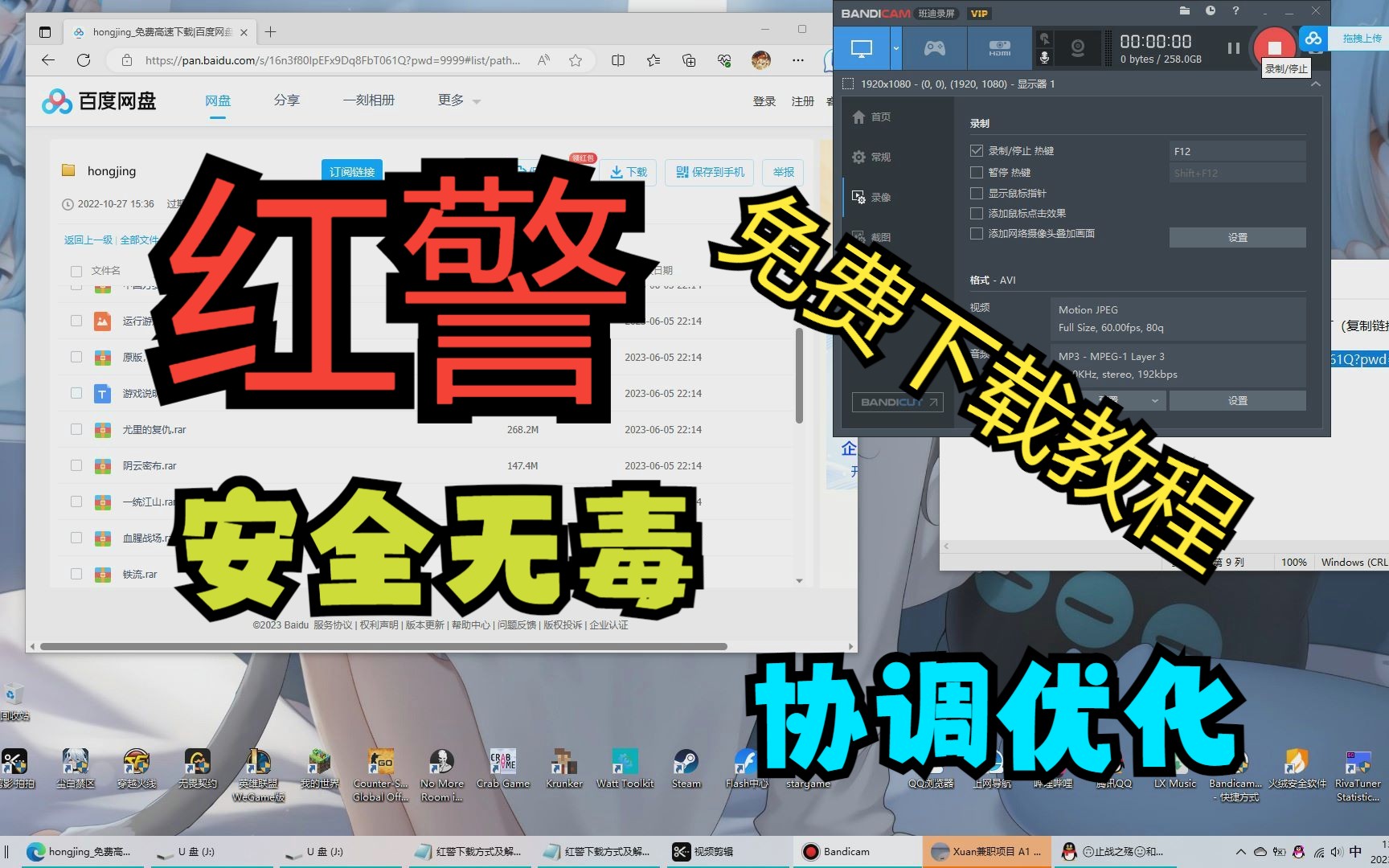Image resolution: width=1389 pixels, height=868 pixels.
Task: Click the browser horizontal scrollbar
Action: click(x=383, y=646)
